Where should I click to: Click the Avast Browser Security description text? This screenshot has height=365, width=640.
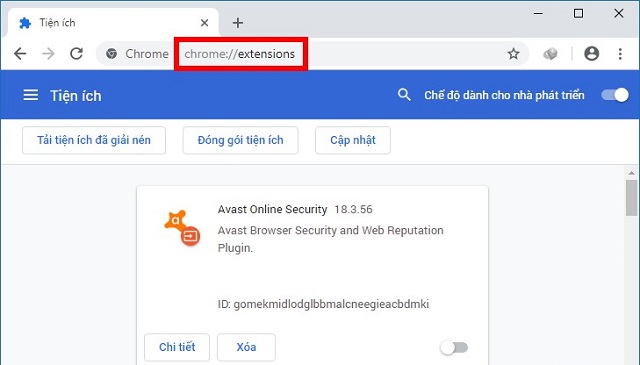click(330, 239)
